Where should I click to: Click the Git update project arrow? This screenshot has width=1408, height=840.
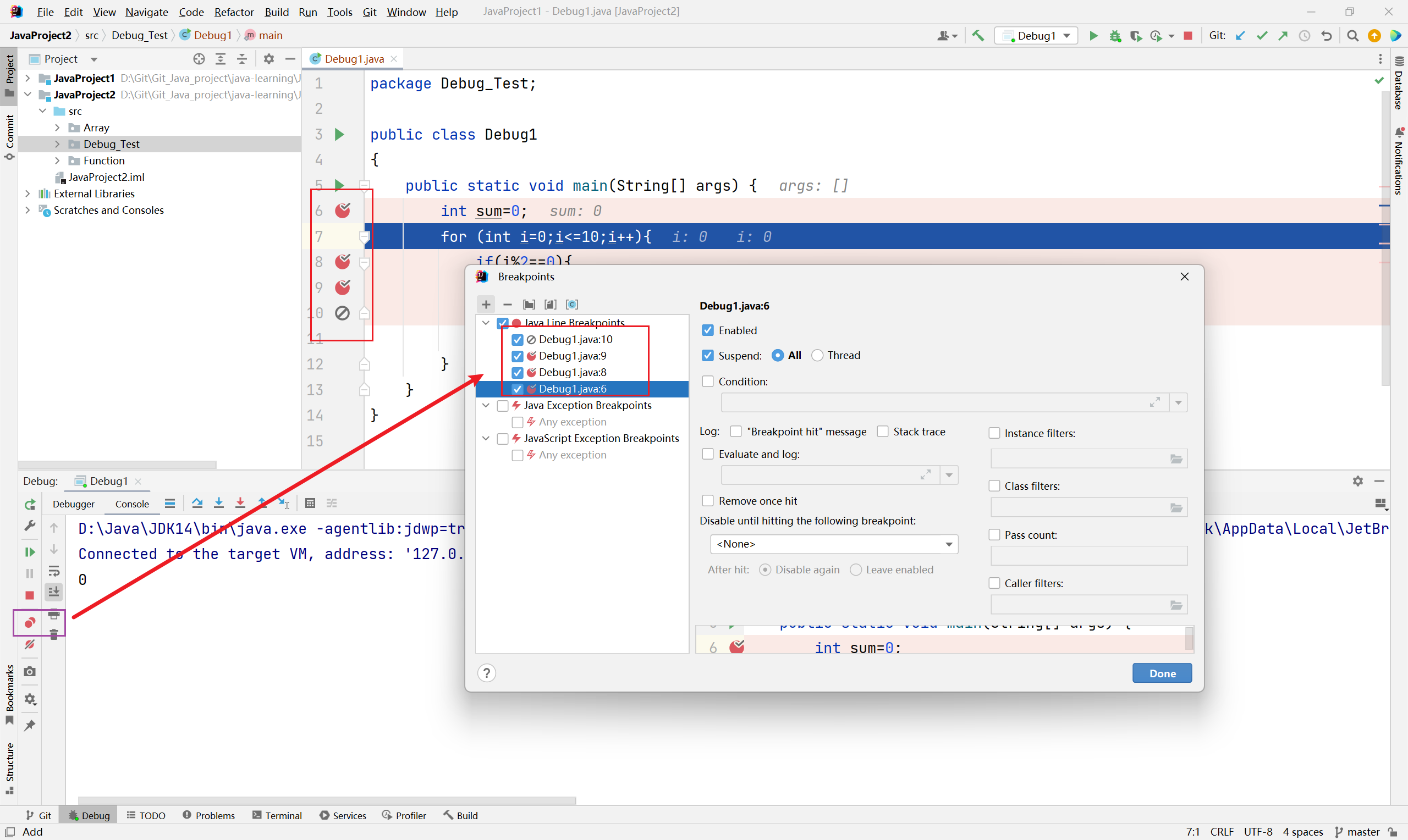click(x=1240, y=35)
